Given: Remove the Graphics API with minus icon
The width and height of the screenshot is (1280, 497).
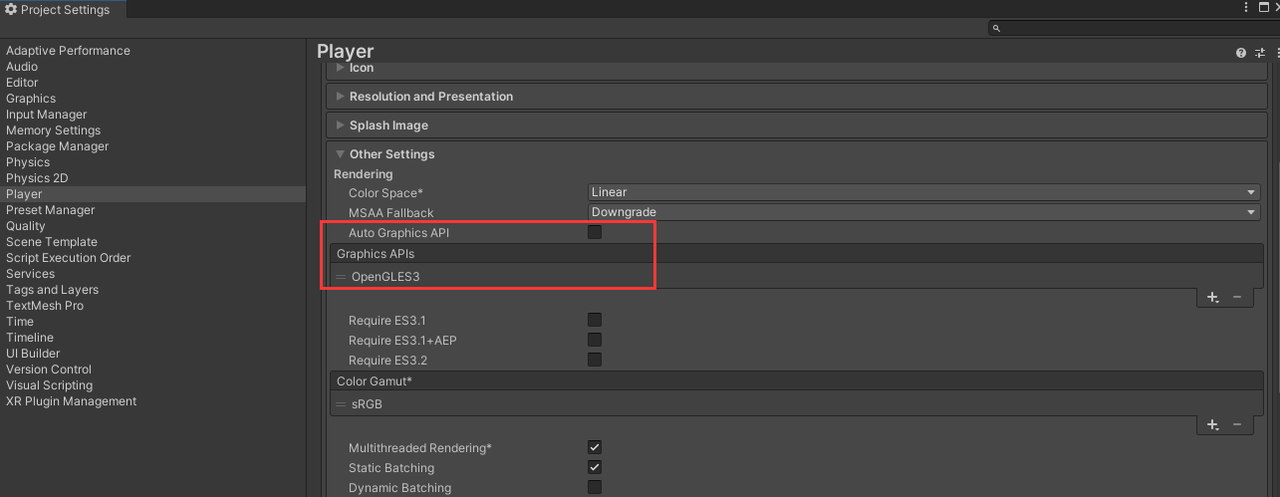Looking at the screenshot, I should [x=1237, y=298].
